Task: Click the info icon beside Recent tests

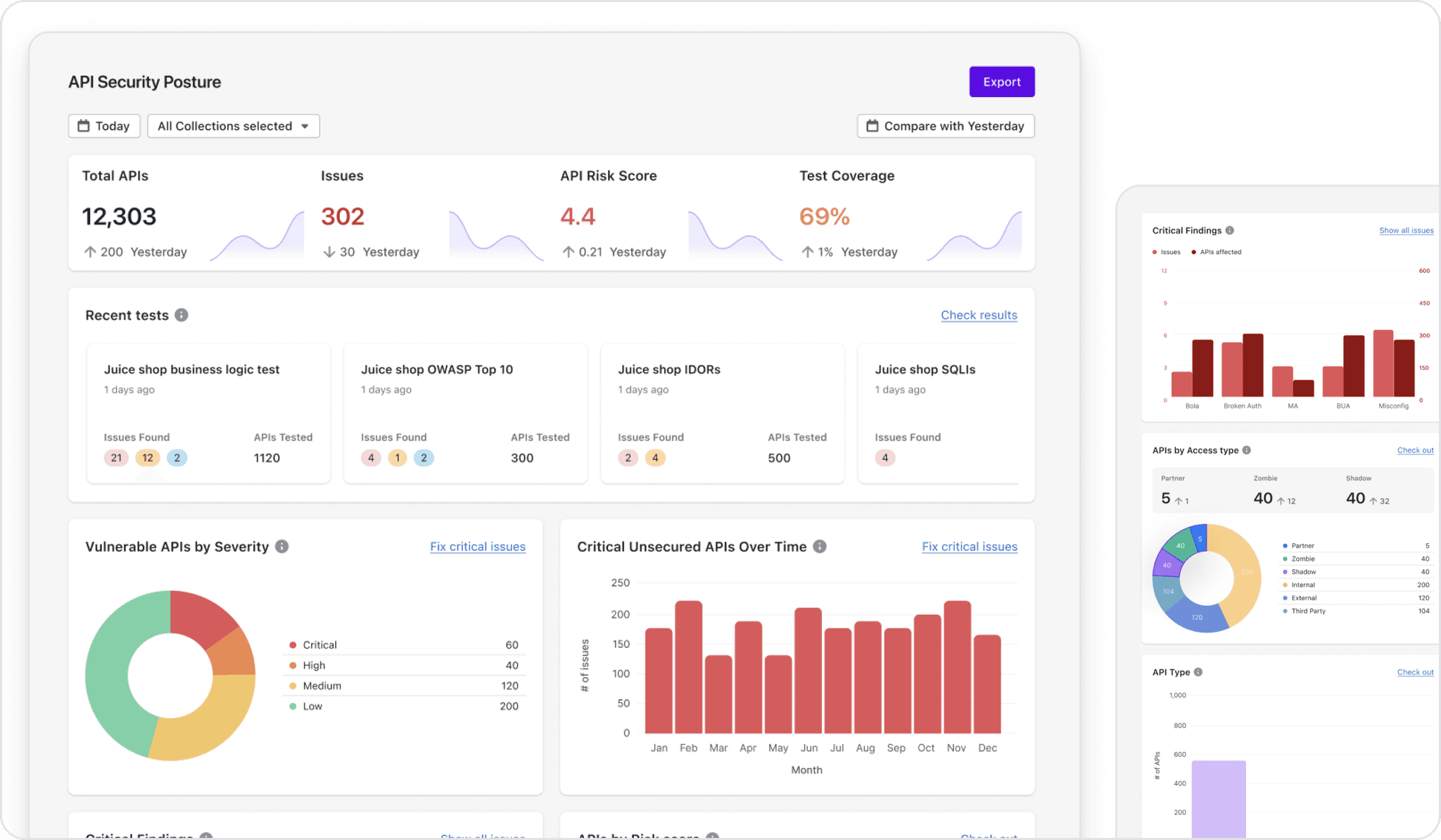Action: tap(182, 315)
